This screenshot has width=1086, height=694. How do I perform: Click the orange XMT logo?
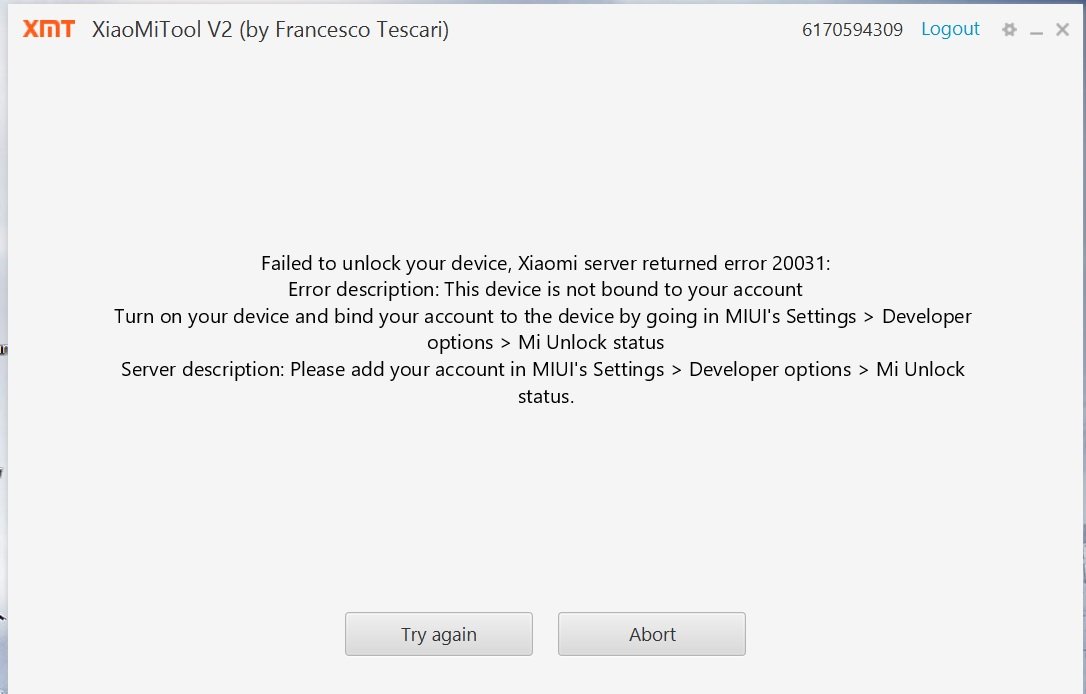48,29
